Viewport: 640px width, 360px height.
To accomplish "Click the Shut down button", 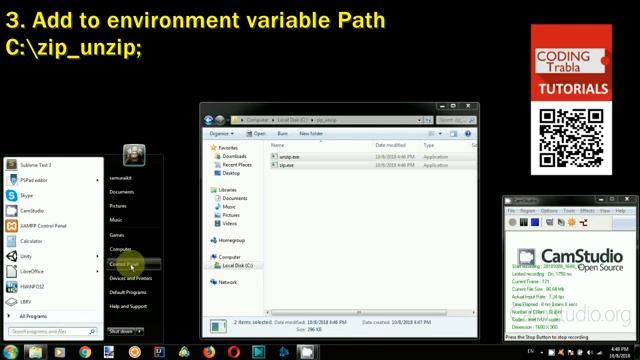I will 121,331.
